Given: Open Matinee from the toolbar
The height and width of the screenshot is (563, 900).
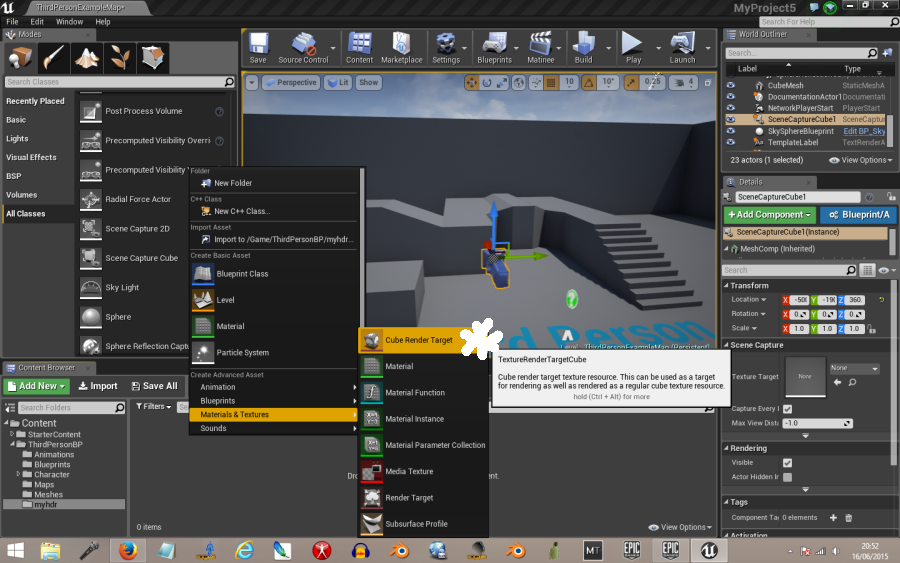Looking at the screenshot, I should pyautogui.click(x=541, y=48).
